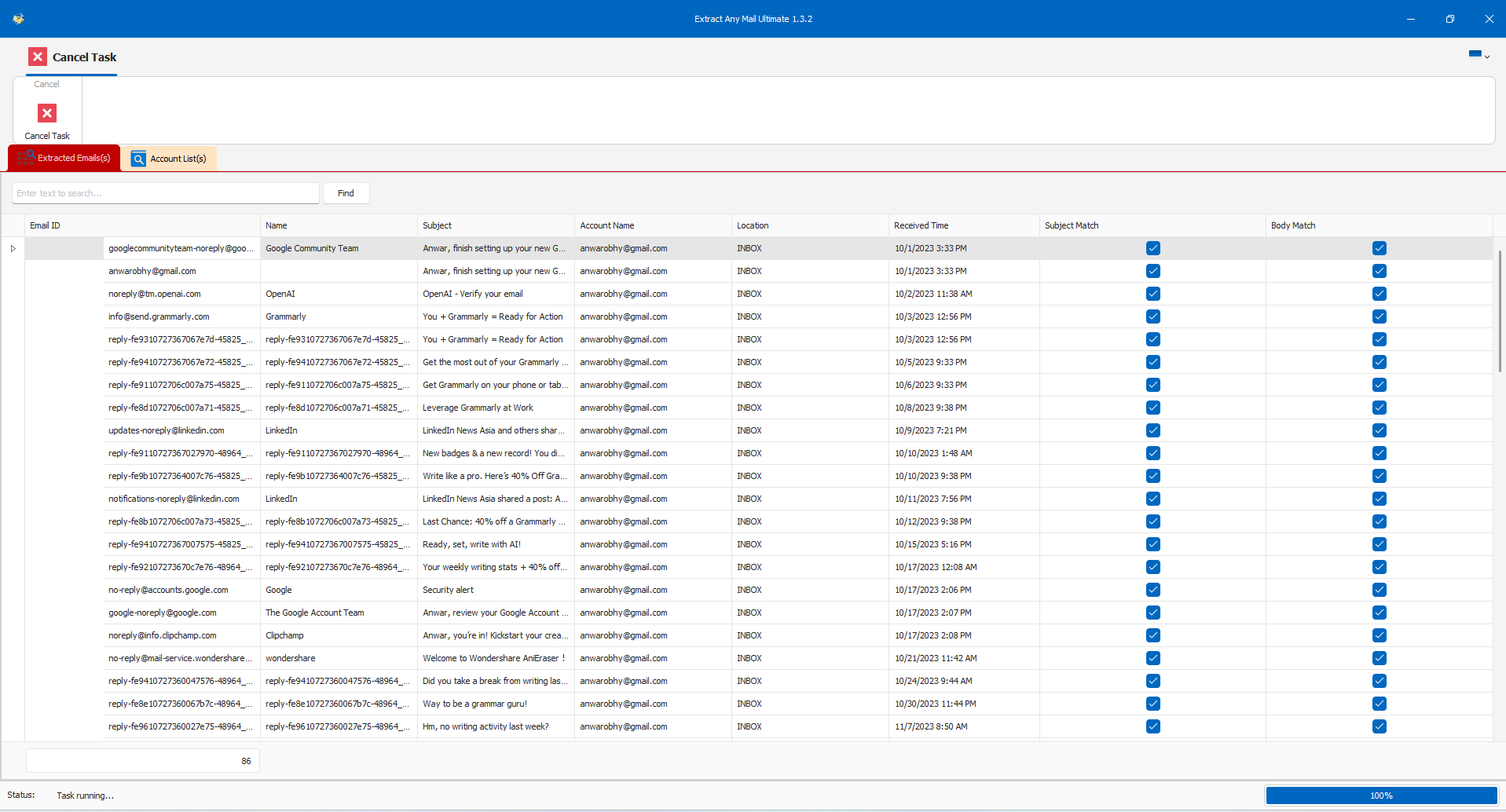1506x812 pixels.
Task: Toggle Subject Match for Leverage Grammarly at Work row
Action: point(1153,408)
